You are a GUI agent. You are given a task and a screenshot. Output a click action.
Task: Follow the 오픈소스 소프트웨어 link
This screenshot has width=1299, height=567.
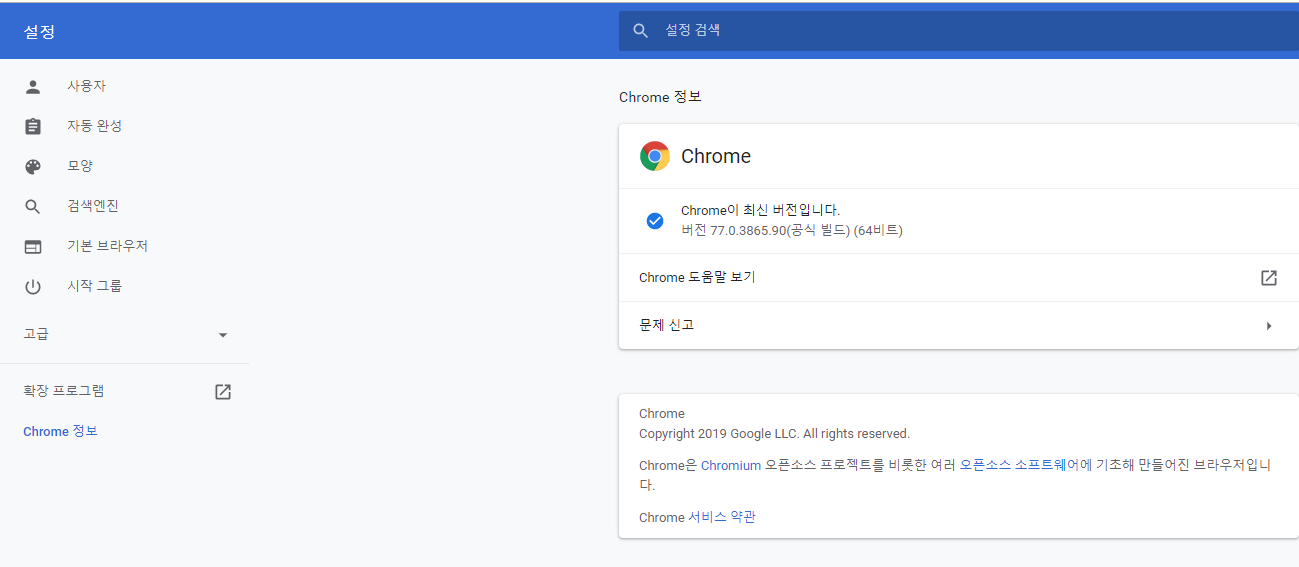point(1020,465)
